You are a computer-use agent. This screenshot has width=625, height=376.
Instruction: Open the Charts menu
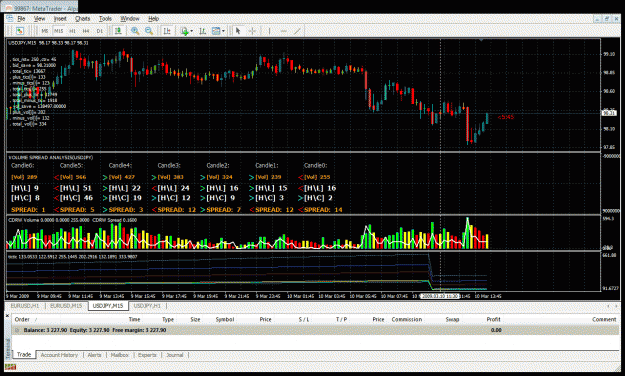click(x=83, y=19)
